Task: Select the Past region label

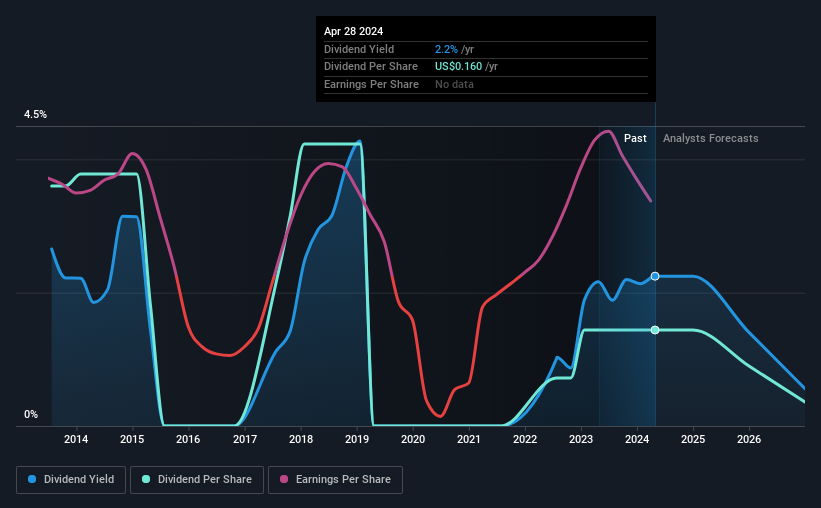Action: (635, 138)
